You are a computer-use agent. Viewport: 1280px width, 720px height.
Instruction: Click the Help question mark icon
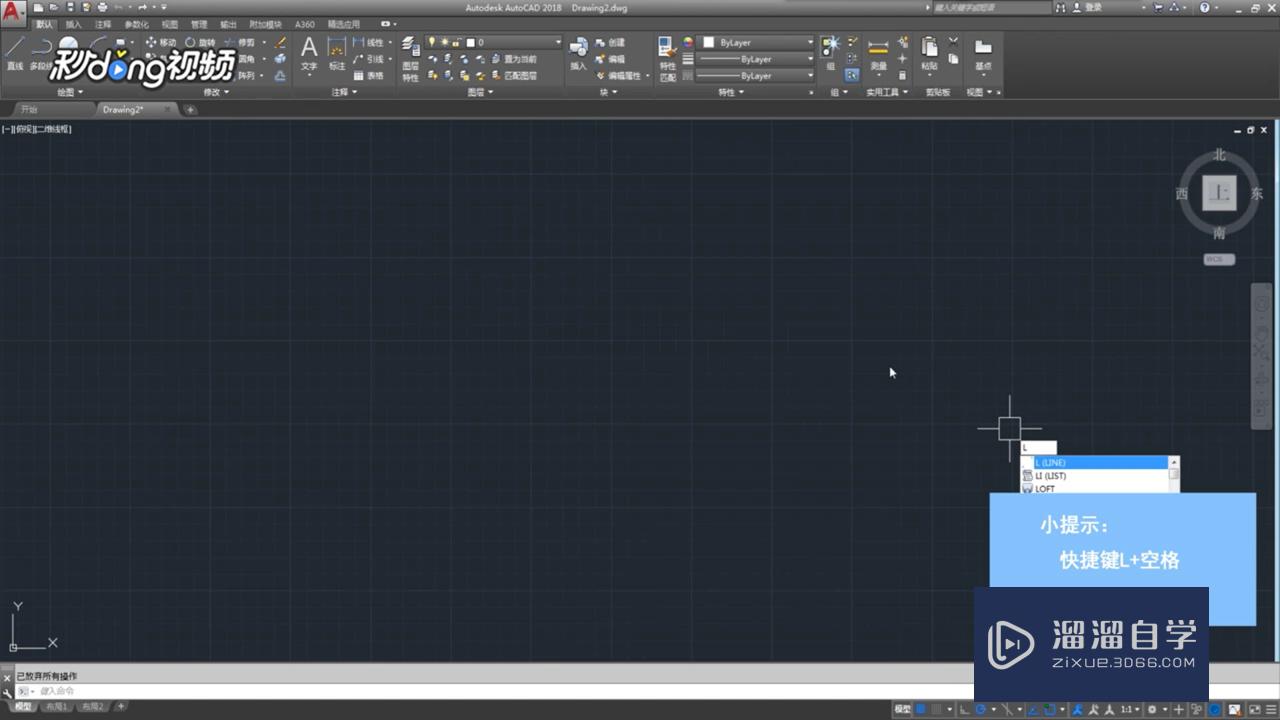1204,8
